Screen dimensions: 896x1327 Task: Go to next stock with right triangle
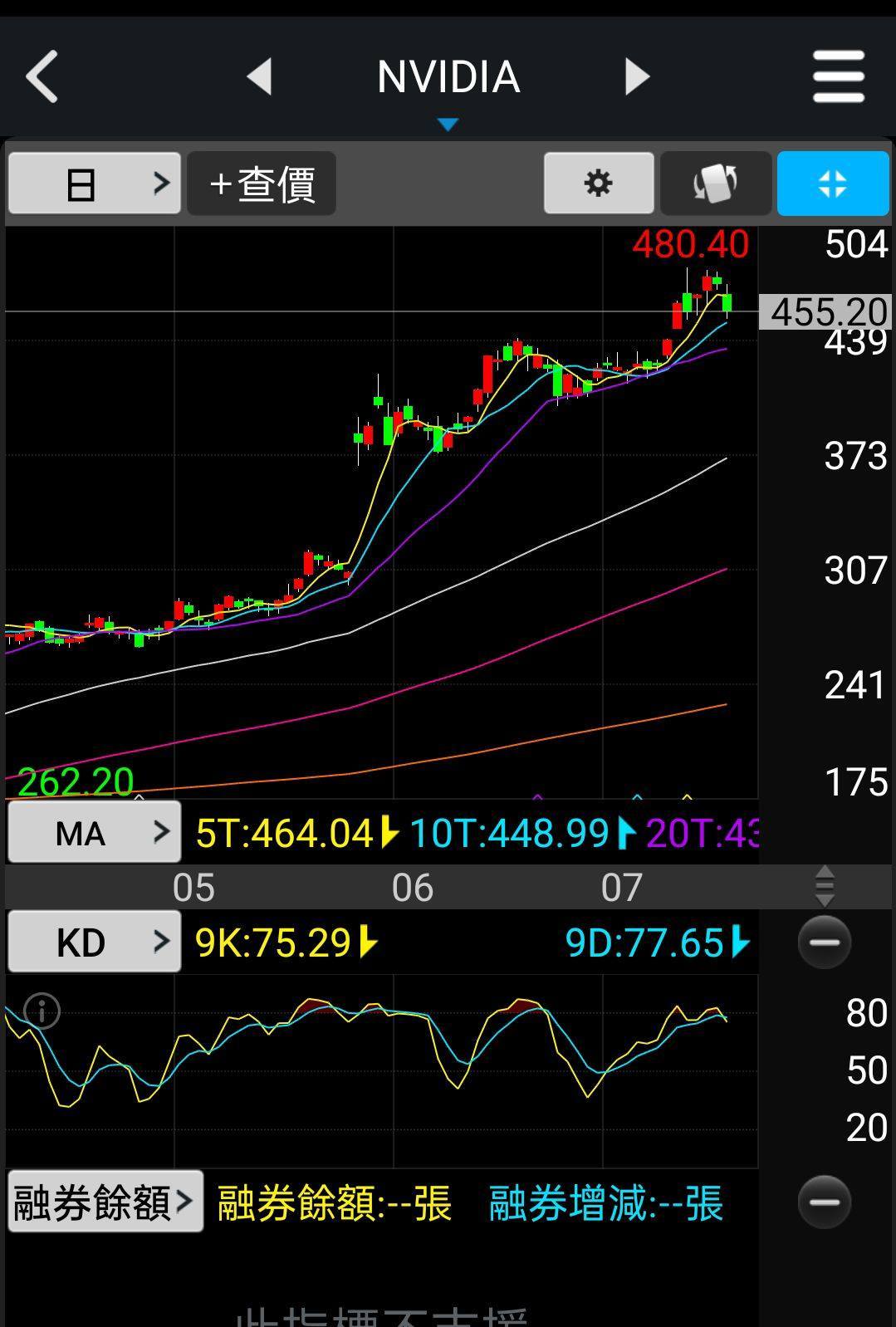637,76
